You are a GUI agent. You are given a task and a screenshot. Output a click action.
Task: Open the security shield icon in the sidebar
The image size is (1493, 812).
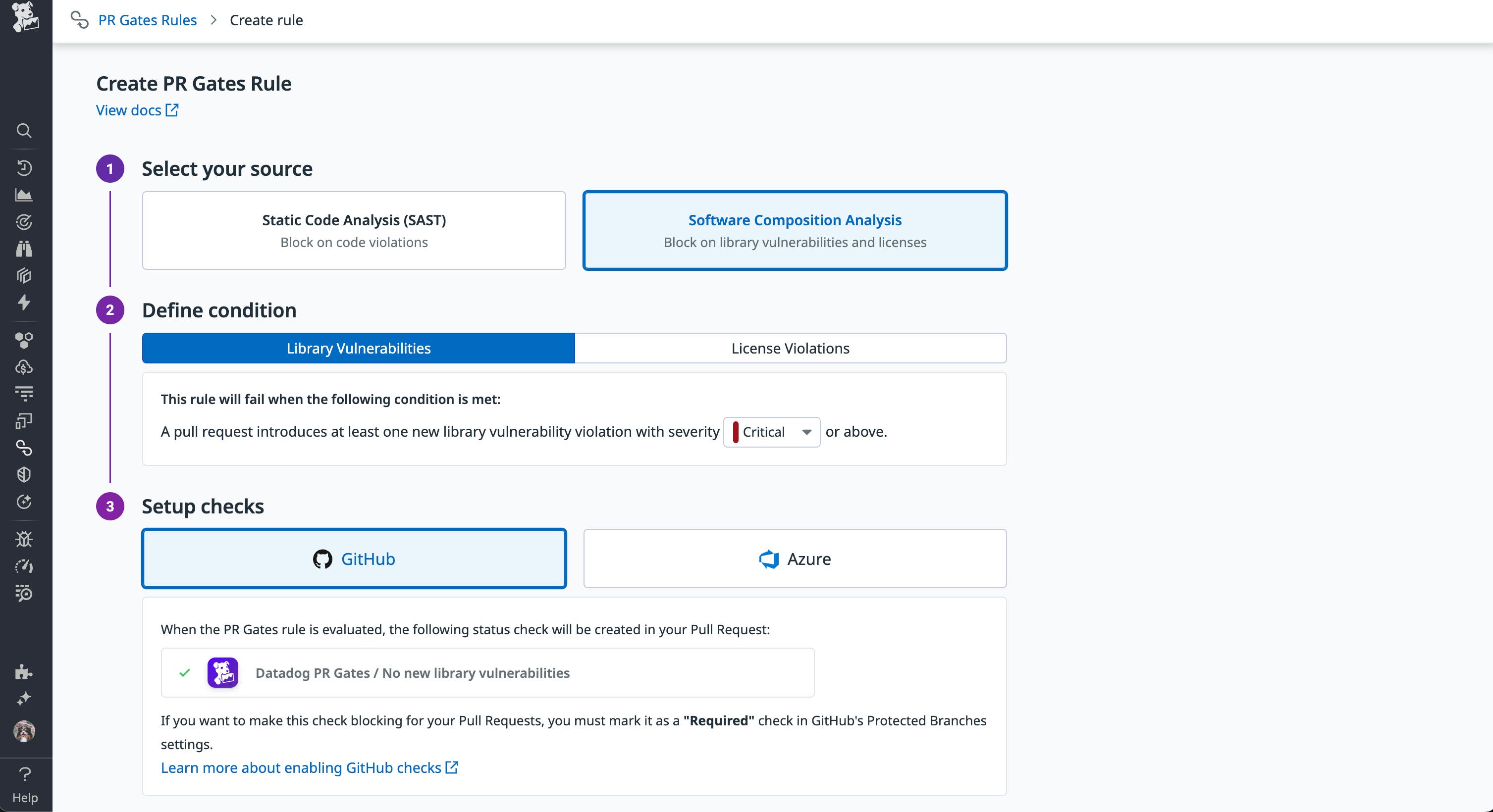(24, 475)
